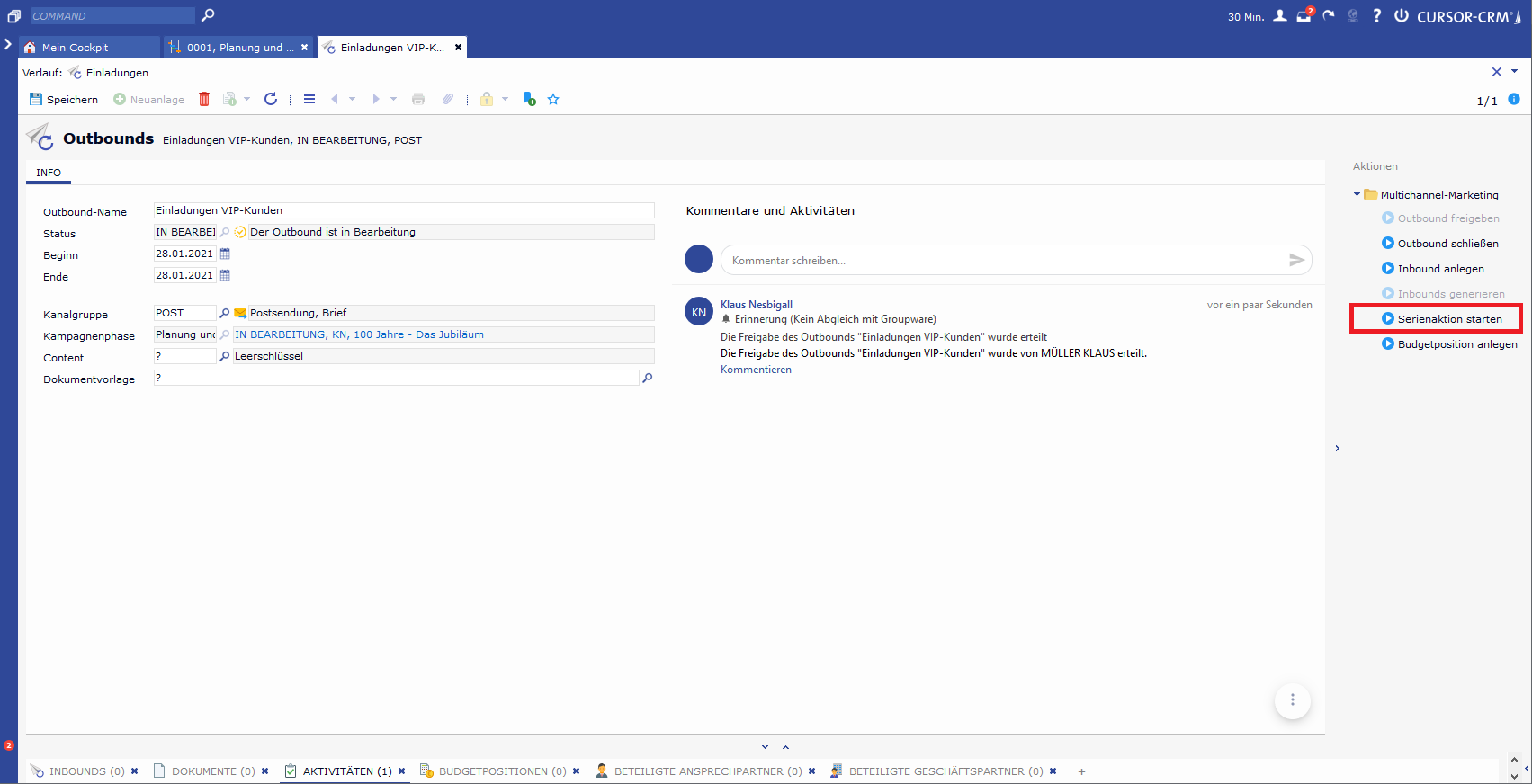This screenshot has height=784, width=1532.
Task: Click the red trash delete icon
Action: point(204,99)
